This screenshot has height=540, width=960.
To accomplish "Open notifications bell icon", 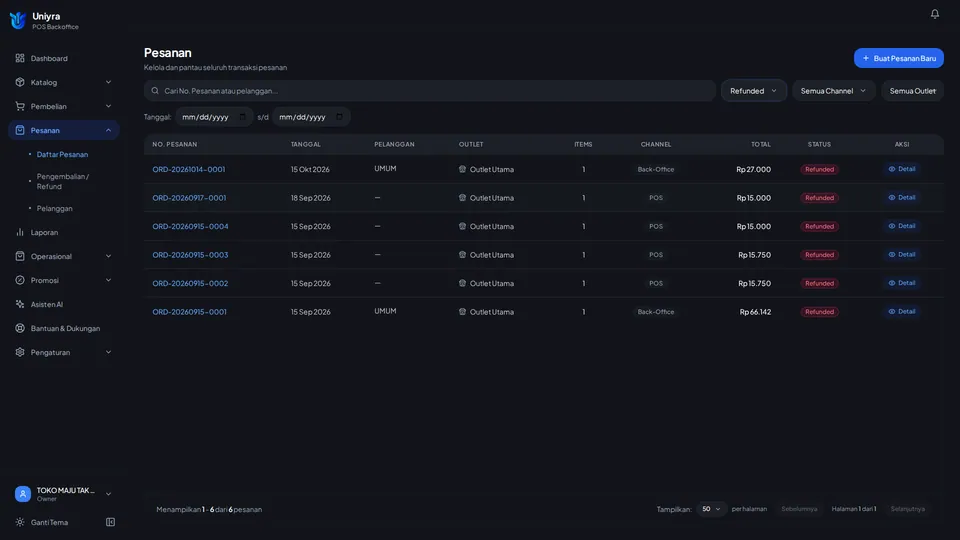I will tap(934, 13).
